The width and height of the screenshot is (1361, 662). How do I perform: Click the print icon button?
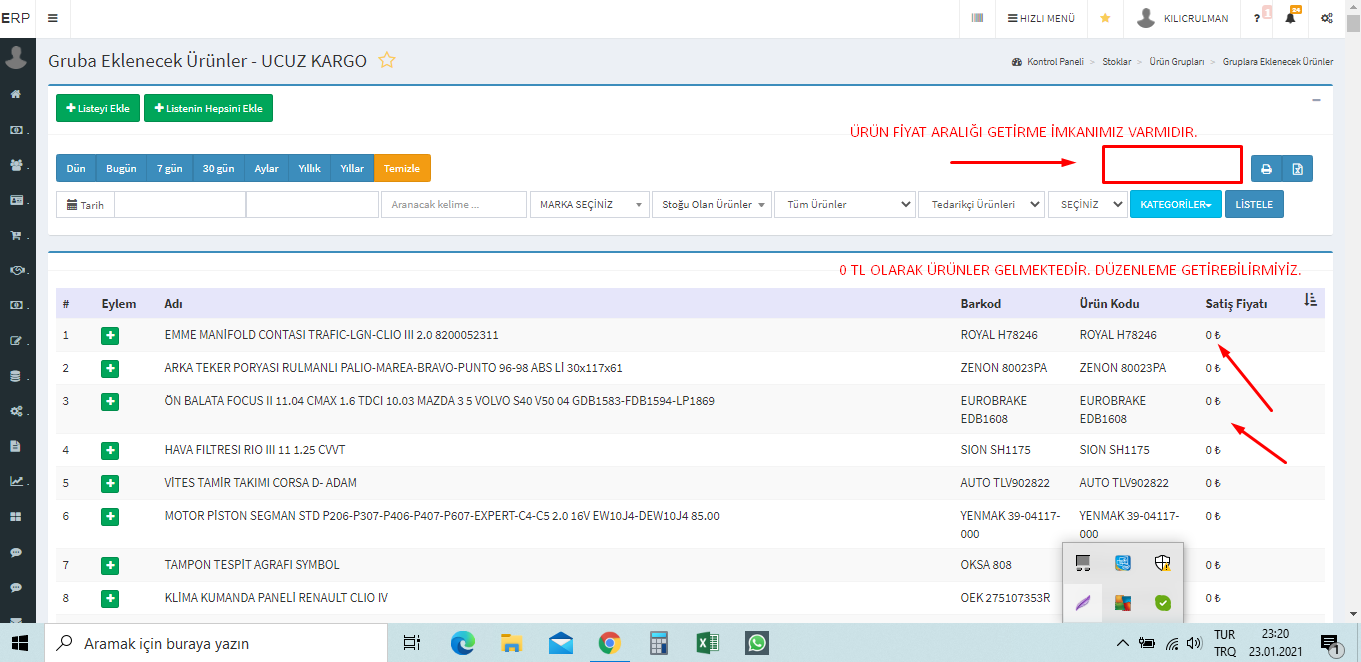click(1266, 169)
